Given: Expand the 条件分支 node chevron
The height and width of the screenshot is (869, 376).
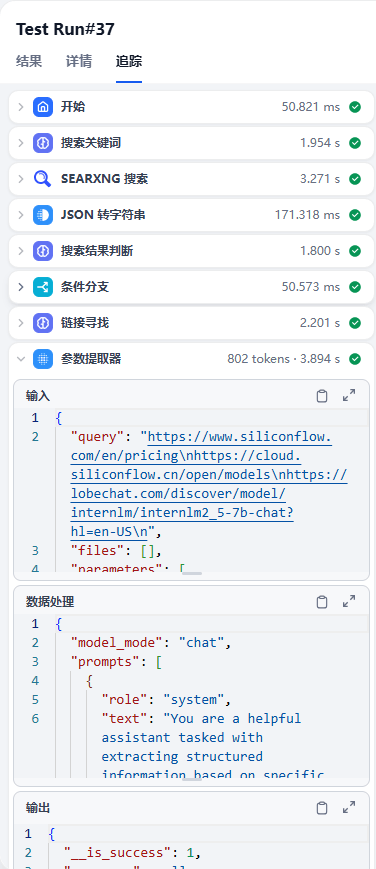Looking at the screenshot, I should pos(21,287).
